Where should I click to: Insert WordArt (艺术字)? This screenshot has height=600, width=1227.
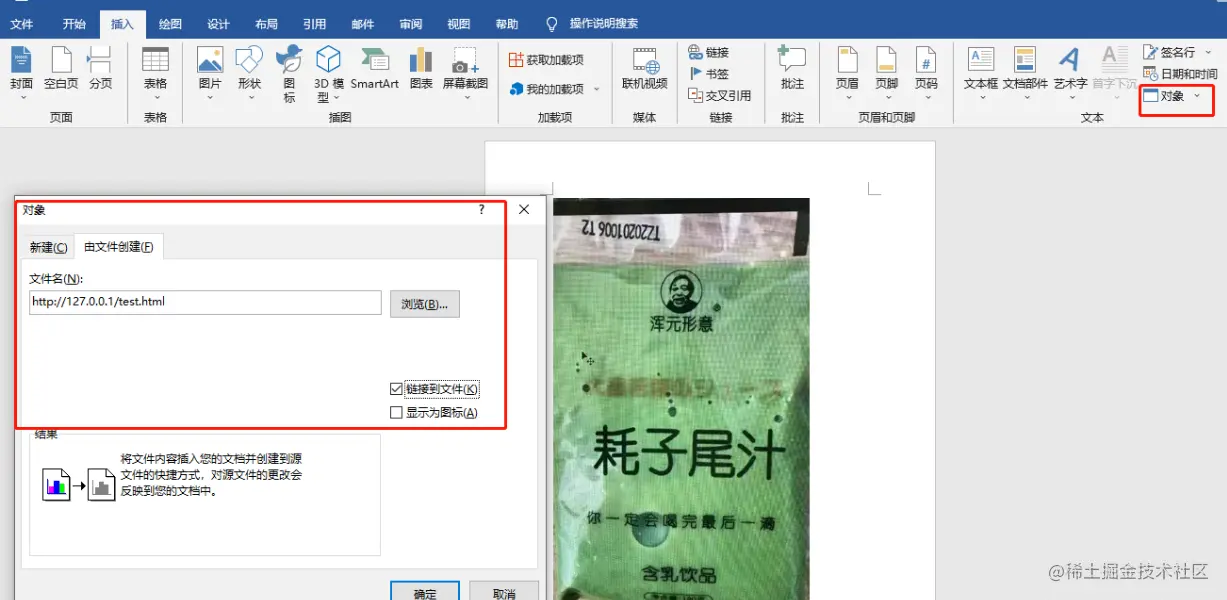point(1070,71)
